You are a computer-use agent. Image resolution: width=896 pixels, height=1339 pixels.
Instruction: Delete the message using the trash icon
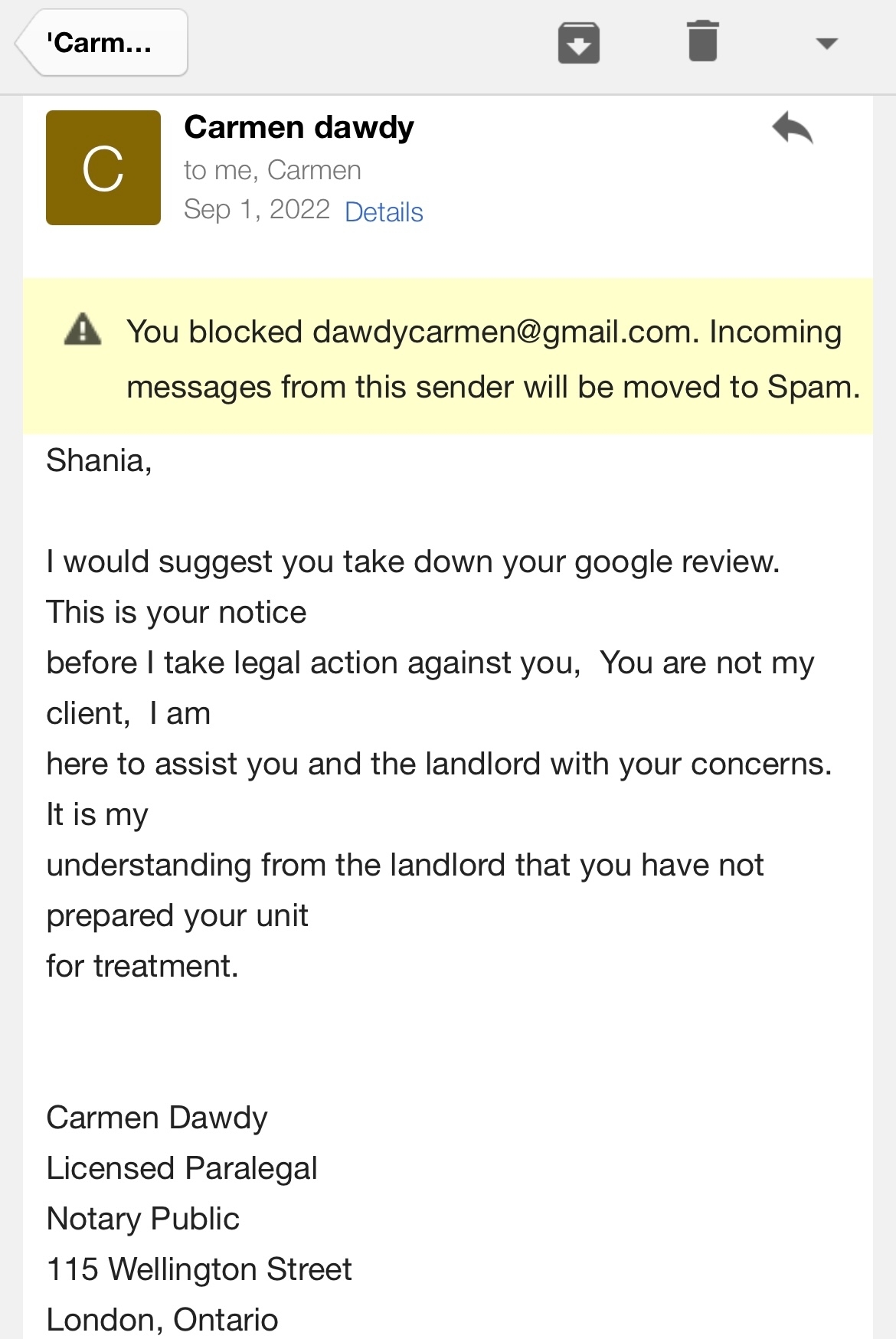702,41
